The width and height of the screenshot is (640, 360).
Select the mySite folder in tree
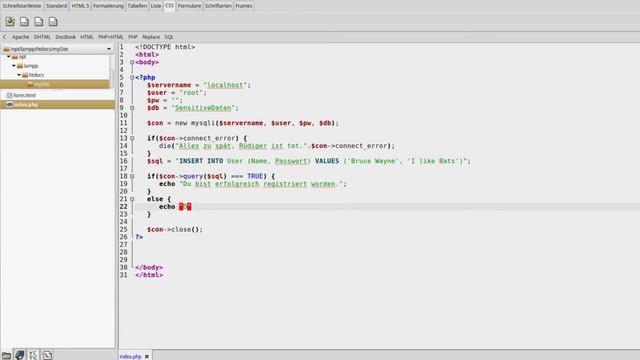click(x=55, y=84)
